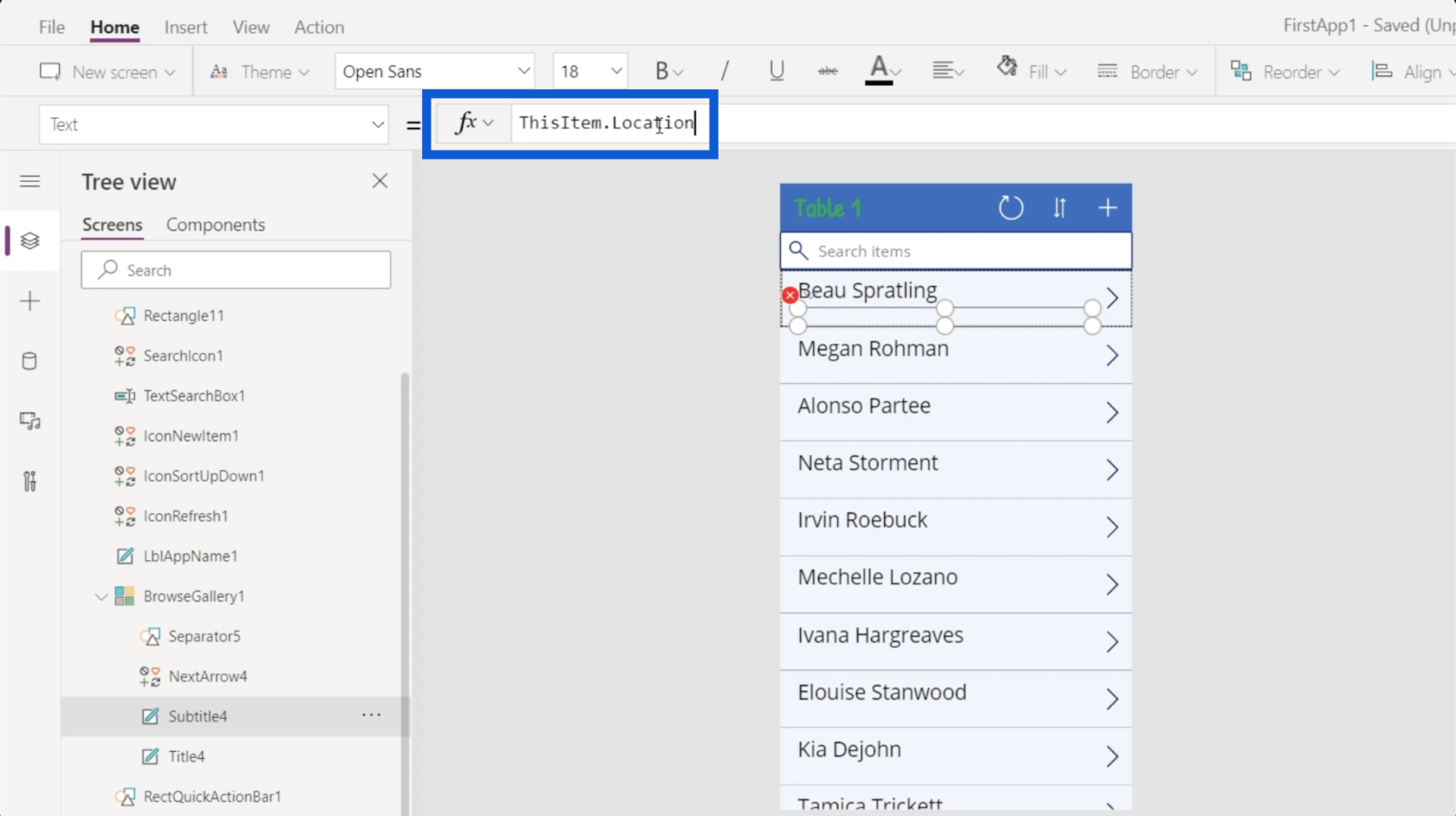Select Rectangle11 in tree

[184, 316]
